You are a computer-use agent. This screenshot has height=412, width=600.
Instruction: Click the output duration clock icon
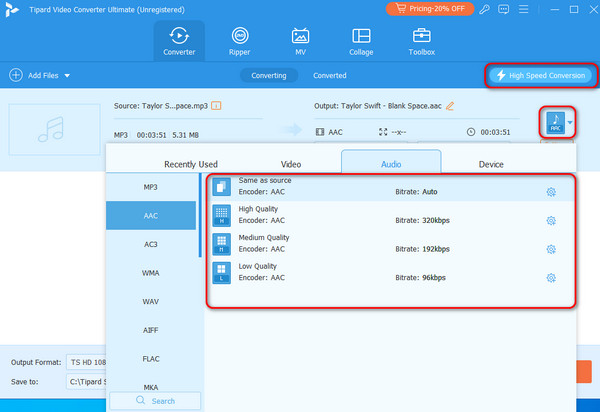click(x=471, y=132)
